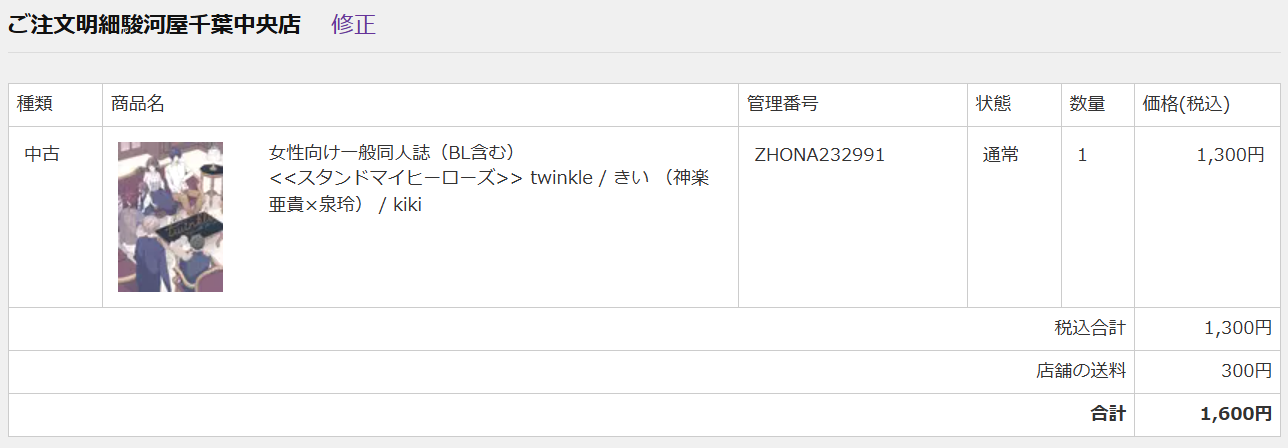1288x448 pixels.
Task: Click the ご注文明細駿河屋千葉中央店 heading
Action: coord(154,25)
